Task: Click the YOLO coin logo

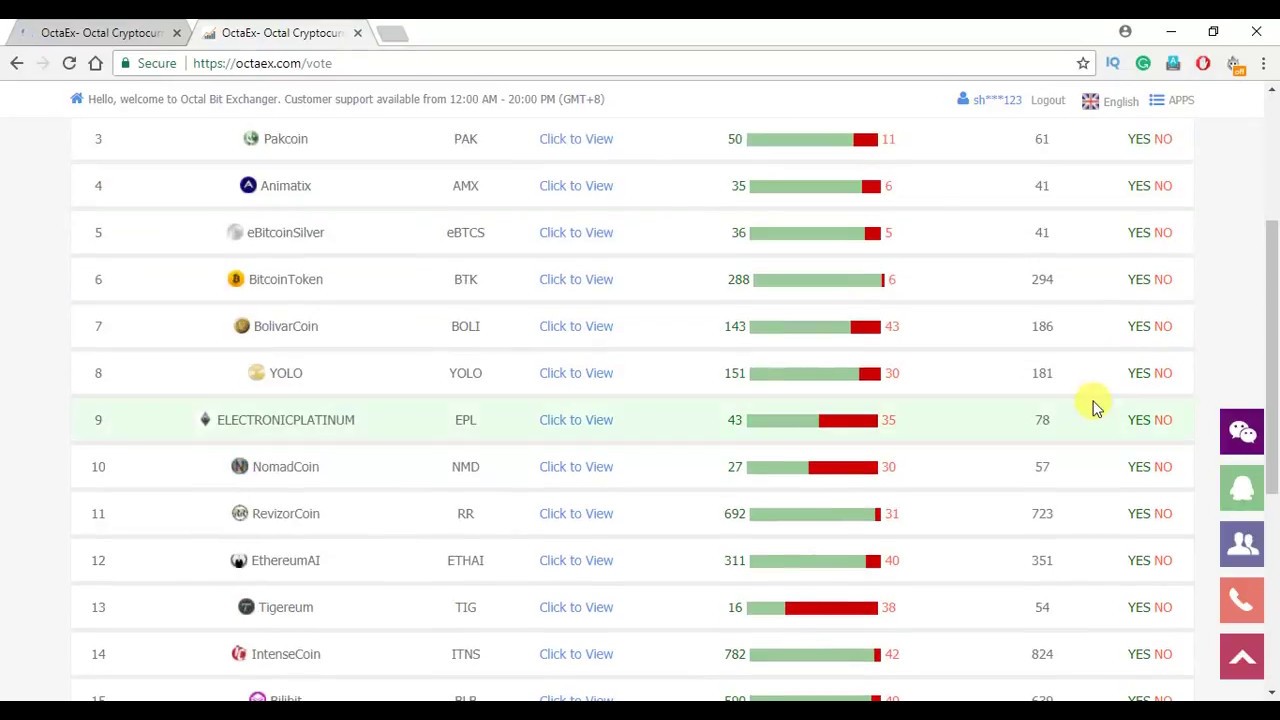Action: pos(257,372)
